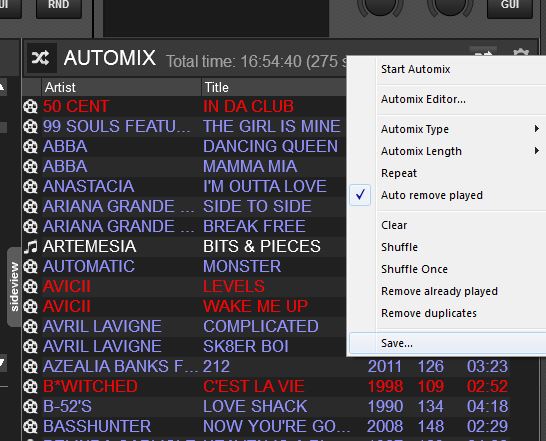Image resolution: width=546 pixels, height=441 pixels.
Task: Choose Remove duplicates menu entry
Action: [x=429, y=313]
